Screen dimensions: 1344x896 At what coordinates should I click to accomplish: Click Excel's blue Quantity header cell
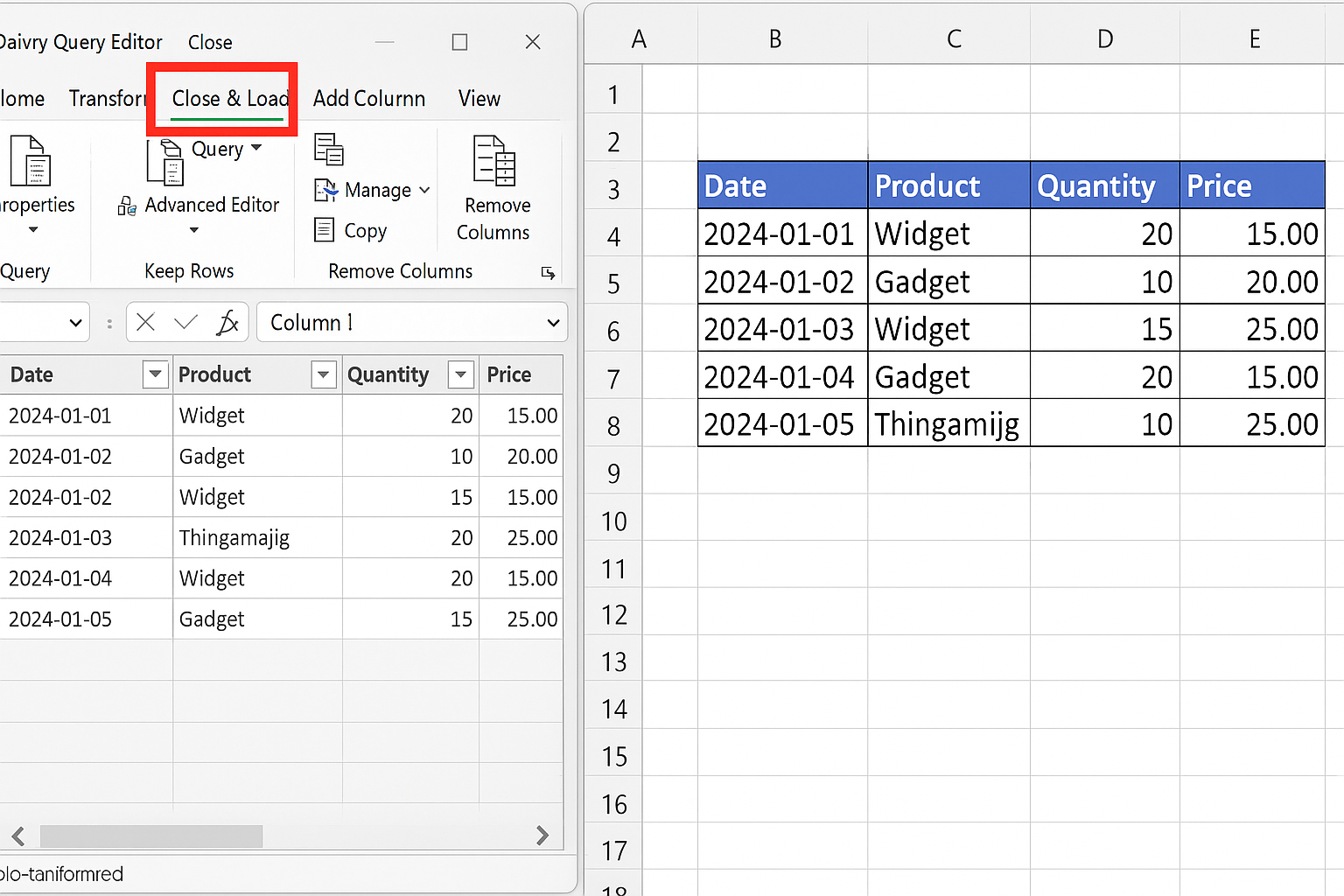click(1105, 185)
